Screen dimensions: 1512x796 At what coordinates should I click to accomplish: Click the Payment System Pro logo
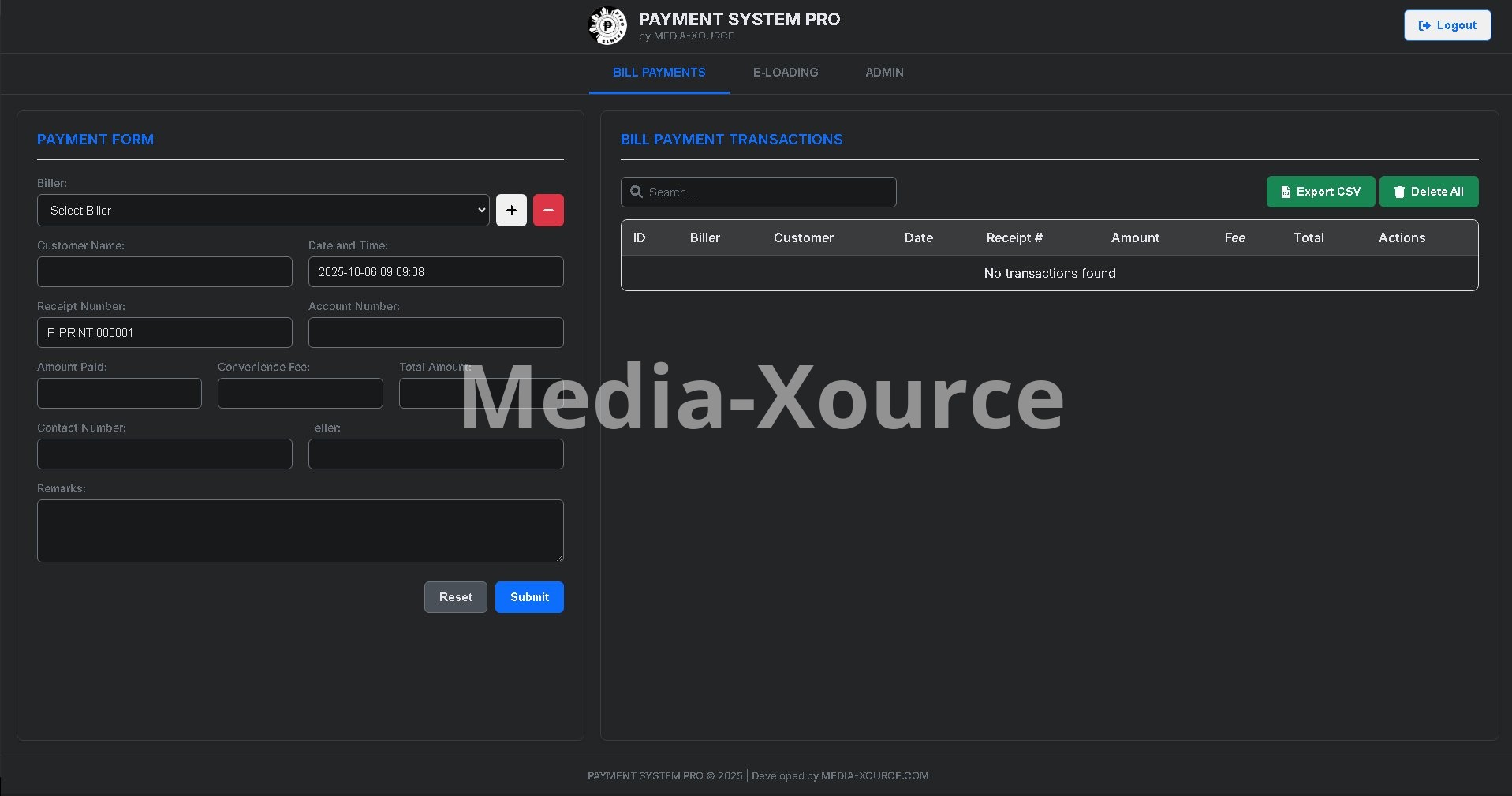(x=607, y=26)
